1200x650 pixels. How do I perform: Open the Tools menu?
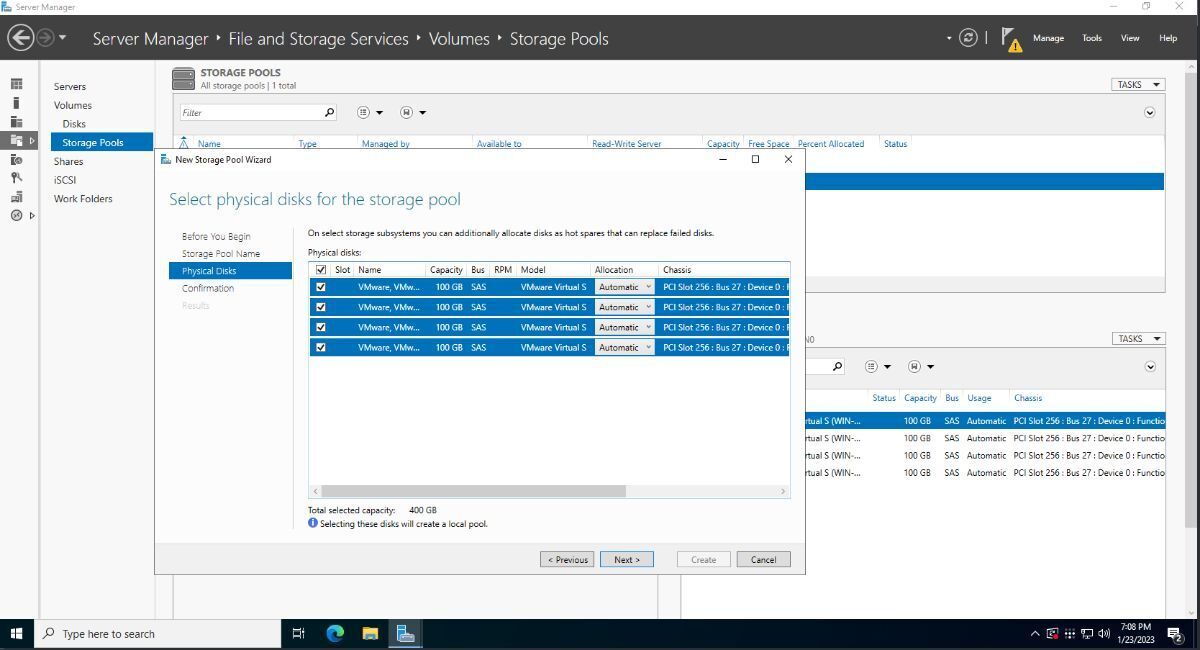[x=1091, y=38]
